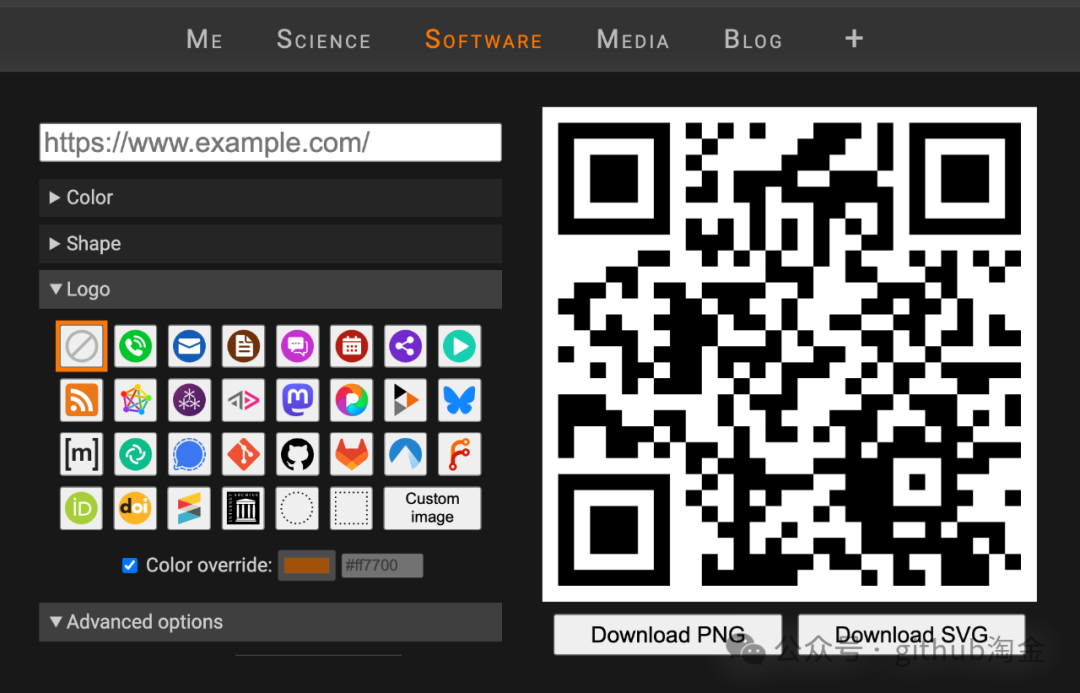Click the Download PNG button

pos(668,634)
